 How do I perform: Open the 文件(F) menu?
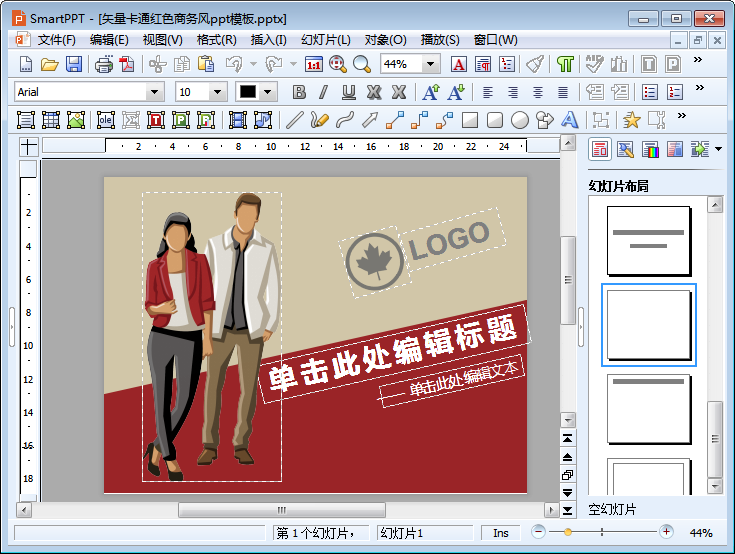pyautogui.click(x=56, y=40)
